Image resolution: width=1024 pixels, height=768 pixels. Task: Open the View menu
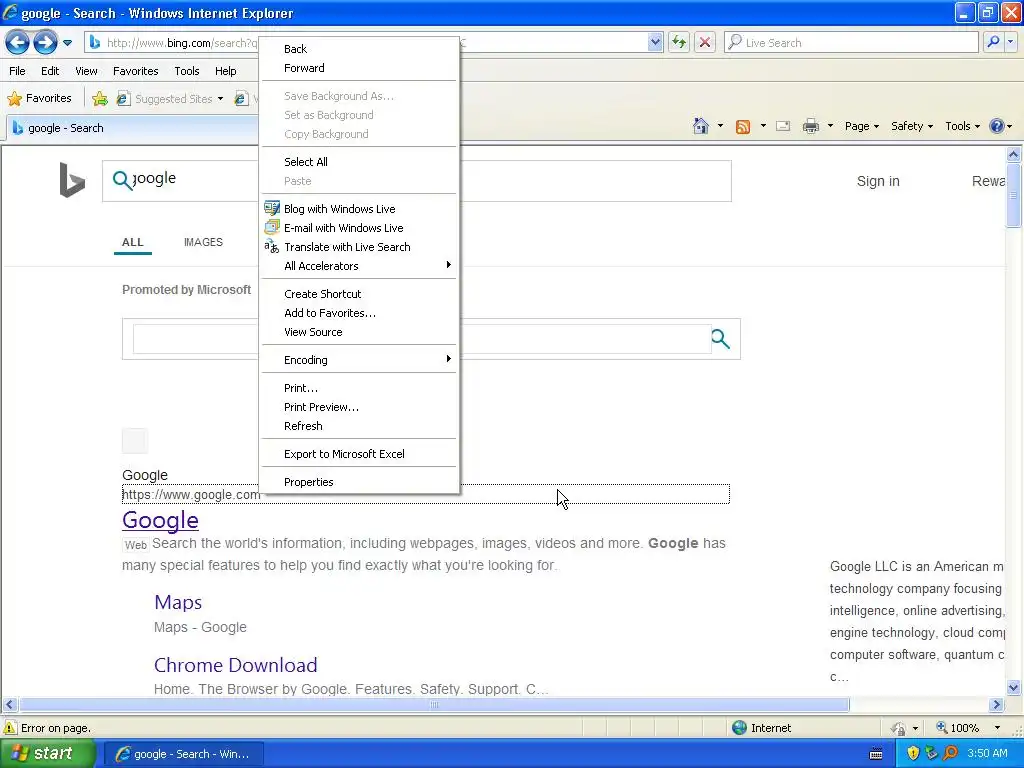86,71
